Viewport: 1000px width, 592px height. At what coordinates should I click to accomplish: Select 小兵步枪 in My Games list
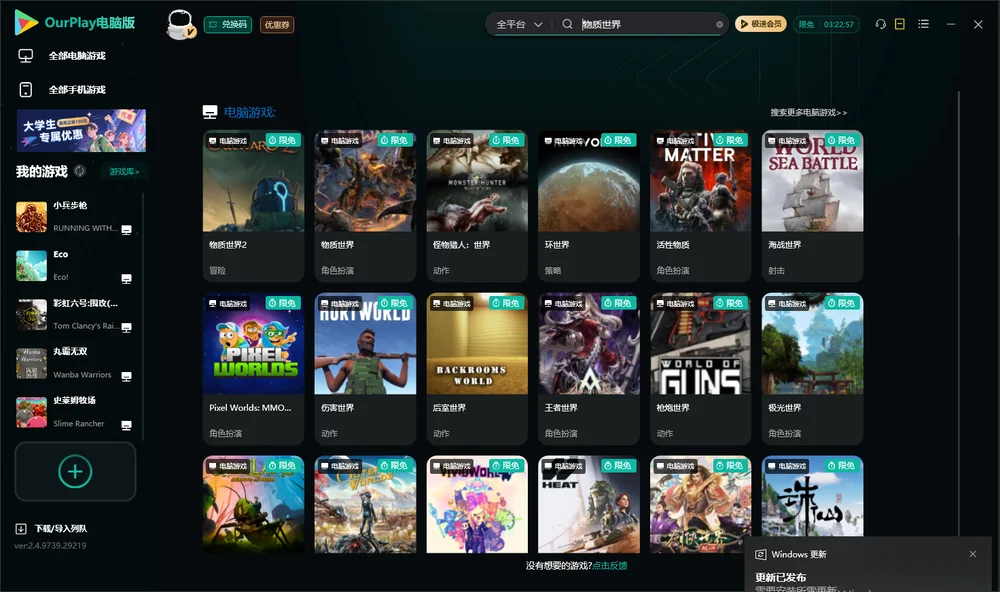click(75, 217)
